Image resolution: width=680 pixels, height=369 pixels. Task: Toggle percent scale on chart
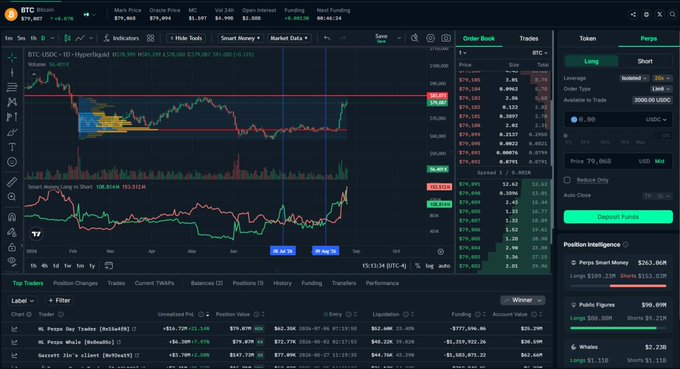click(x=418, y=266)
